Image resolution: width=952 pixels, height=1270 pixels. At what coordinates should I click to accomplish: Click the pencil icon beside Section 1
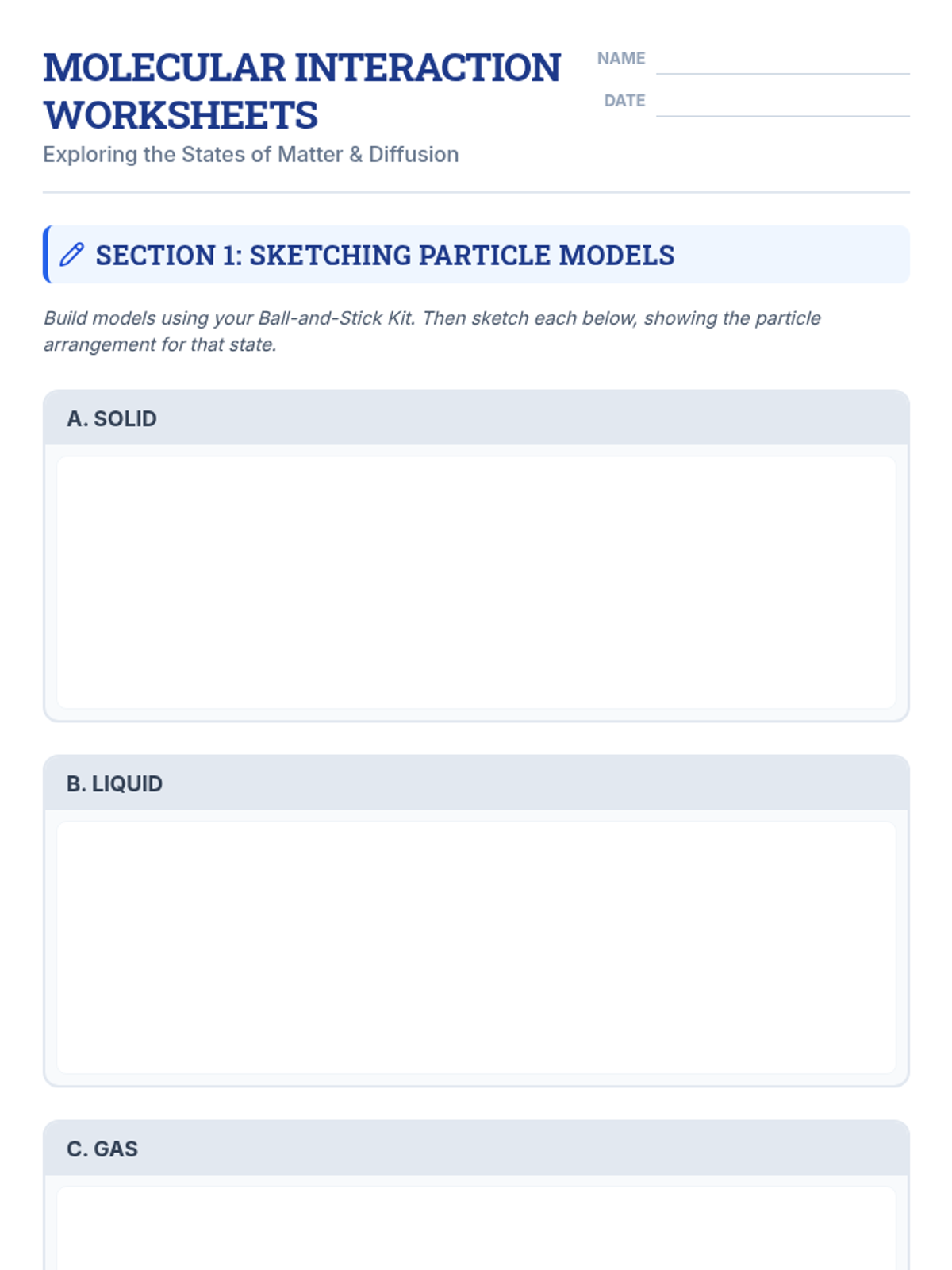[71, 255]
